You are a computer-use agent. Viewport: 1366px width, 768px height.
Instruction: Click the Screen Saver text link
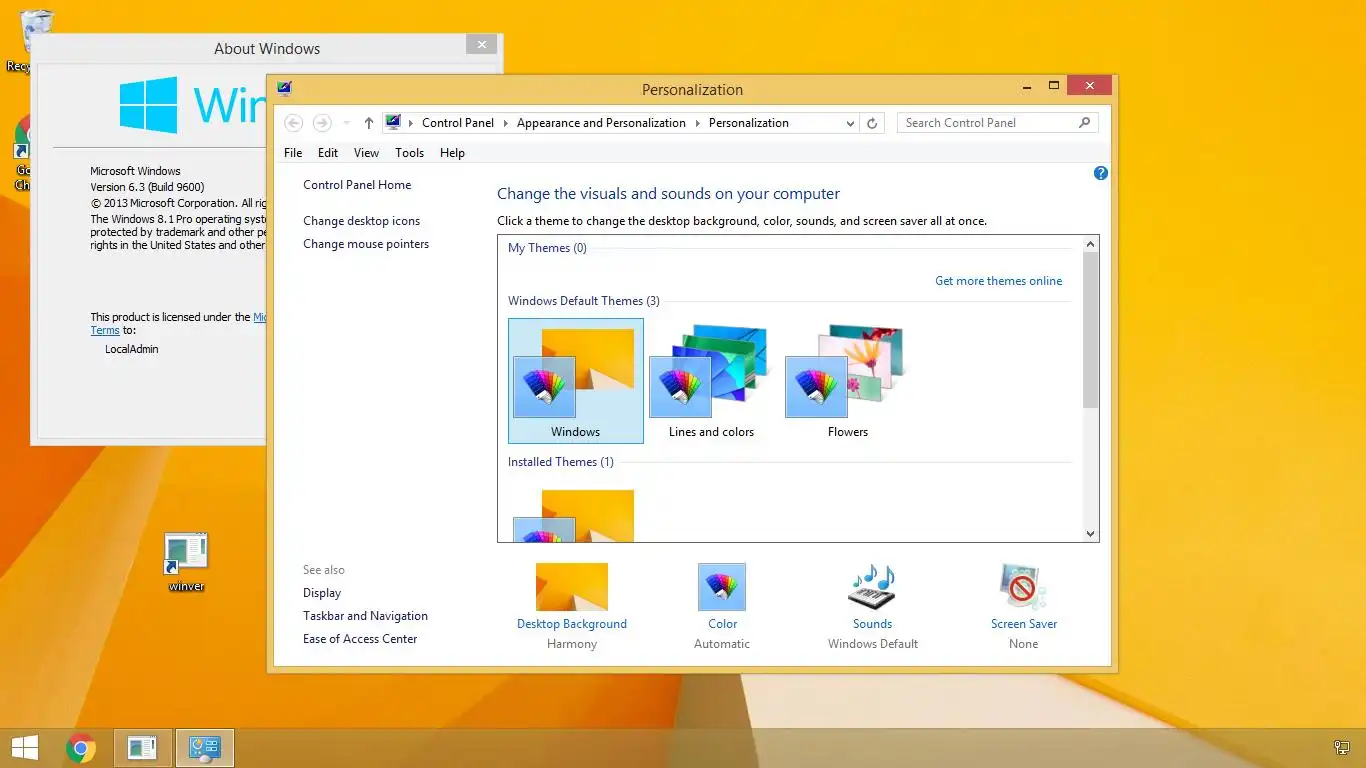tap(1024, 624)
